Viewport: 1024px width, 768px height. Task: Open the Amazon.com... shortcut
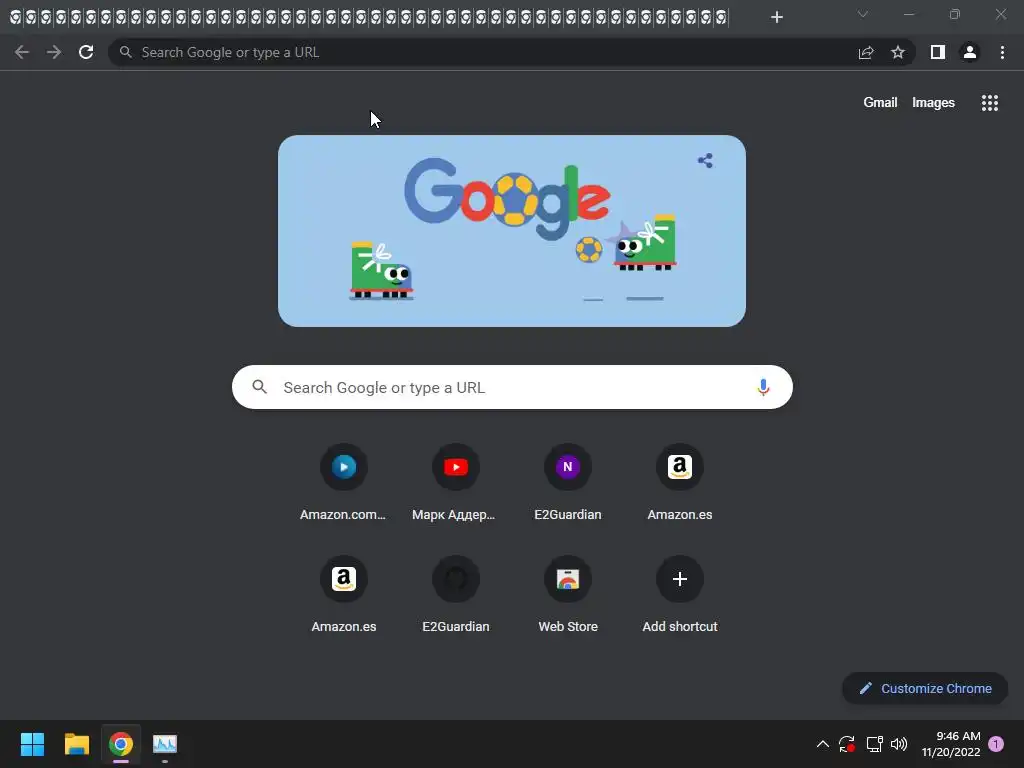(344, 483)
